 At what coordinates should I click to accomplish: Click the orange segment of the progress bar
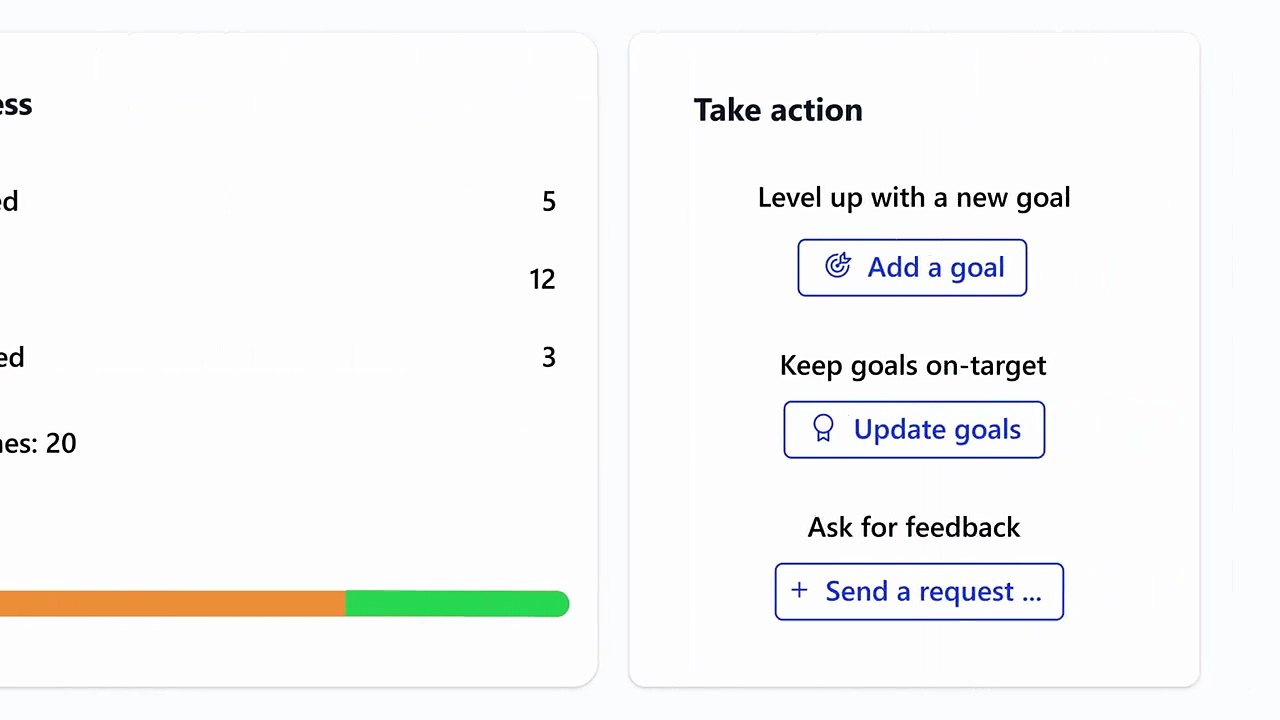pyautogui.click(x=170, y=604)
